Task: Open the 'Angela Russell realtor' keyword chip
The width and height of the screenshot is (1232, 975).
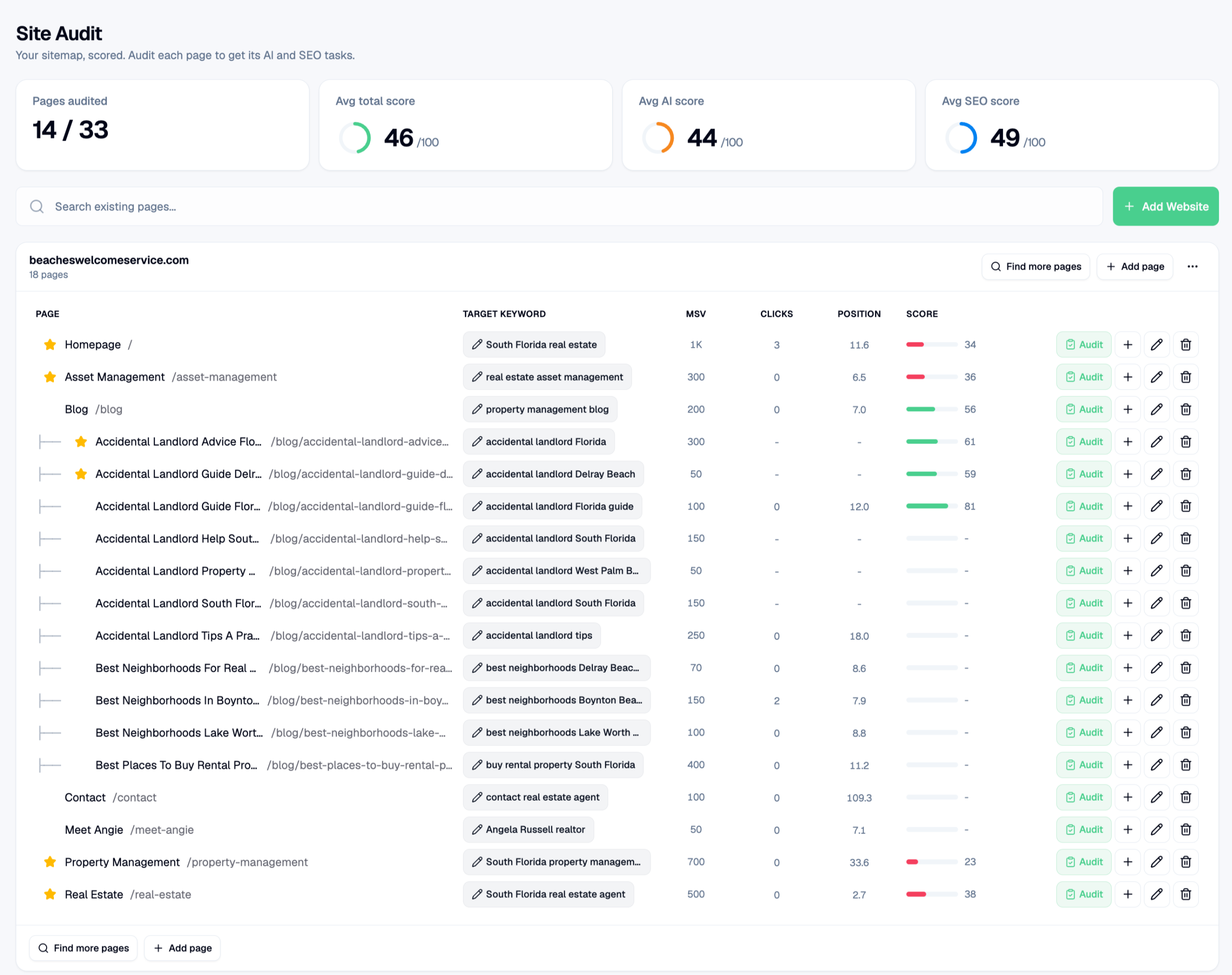Action: 528,830
